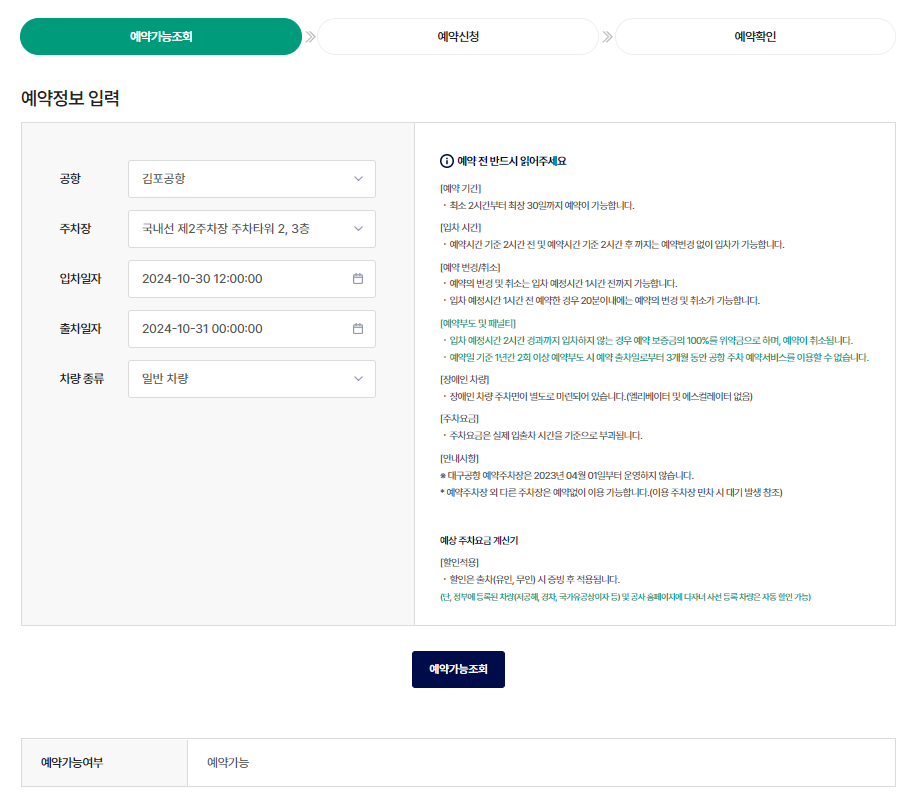The height and width of the screenshot is (802, 912).
Task: Click the [할인적용] section title
Action: (459, 562)
